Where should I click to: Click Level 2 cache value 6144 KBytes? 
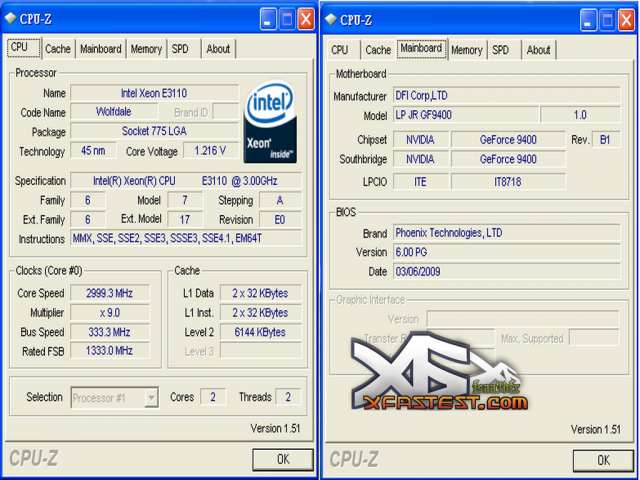tap(261, 332)
